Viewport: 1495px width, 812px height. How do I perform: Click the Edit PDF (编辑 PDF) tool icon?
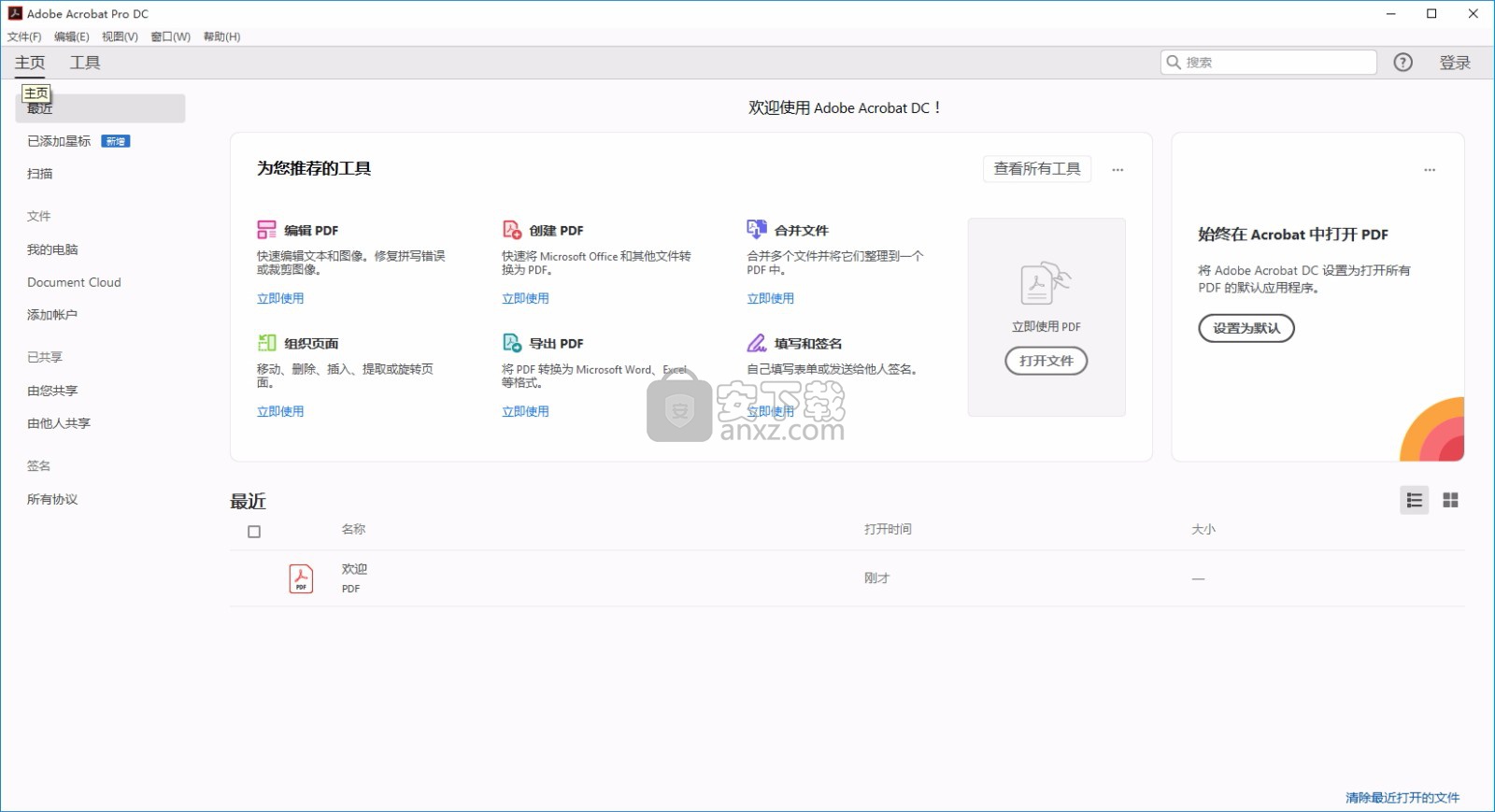[x=266, y=230]
